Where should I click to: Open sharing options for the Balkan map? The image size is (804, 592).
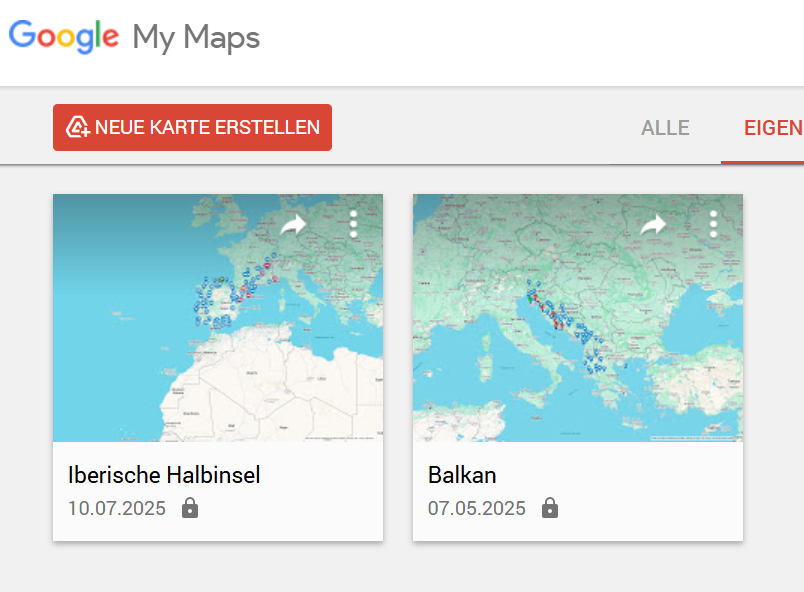pos(653,224)
